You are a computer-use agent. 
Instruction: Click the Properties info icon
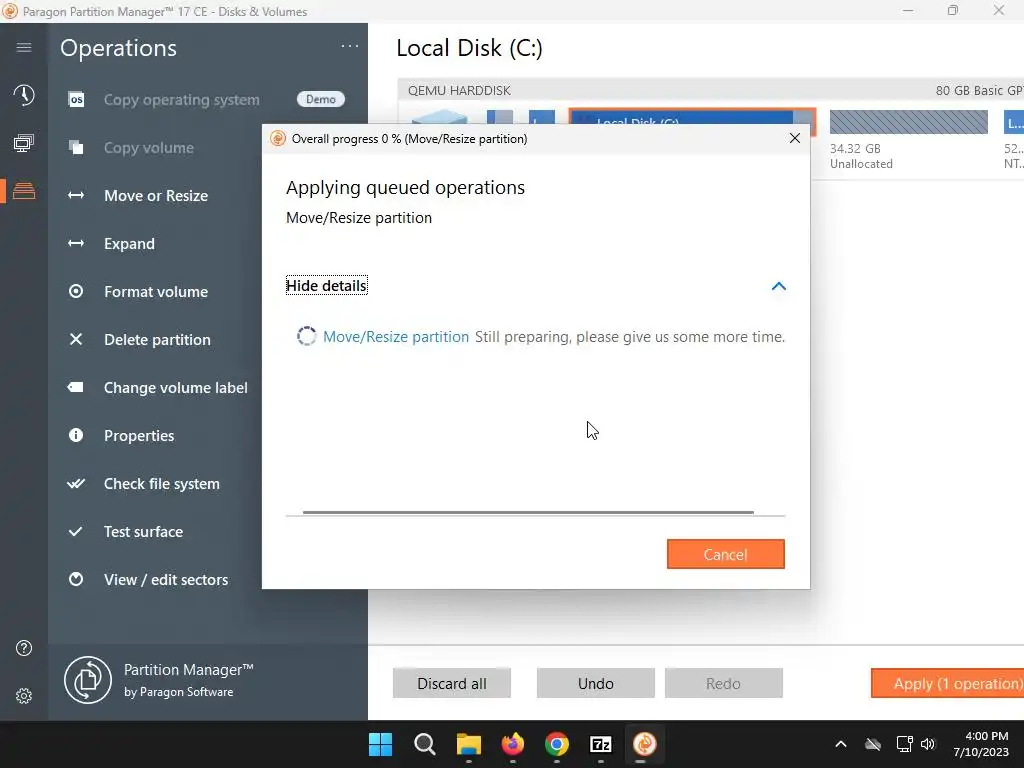pos(76,435)
